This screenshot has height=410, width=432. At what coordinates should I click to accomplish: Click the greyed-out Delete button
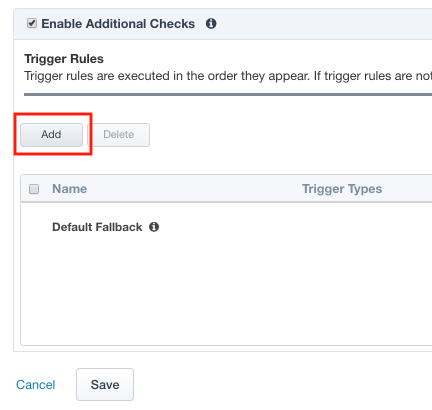119,135
